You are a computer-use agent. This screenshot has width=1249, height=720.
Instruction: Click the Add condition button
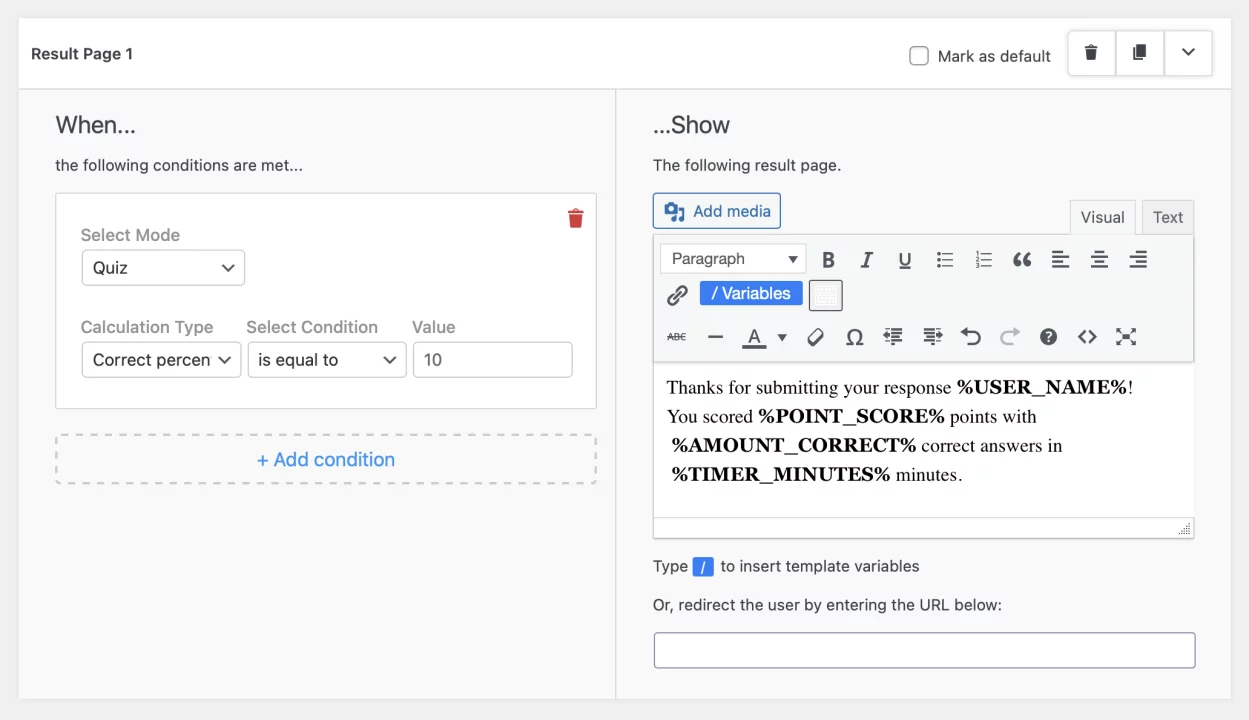[326, 460]
